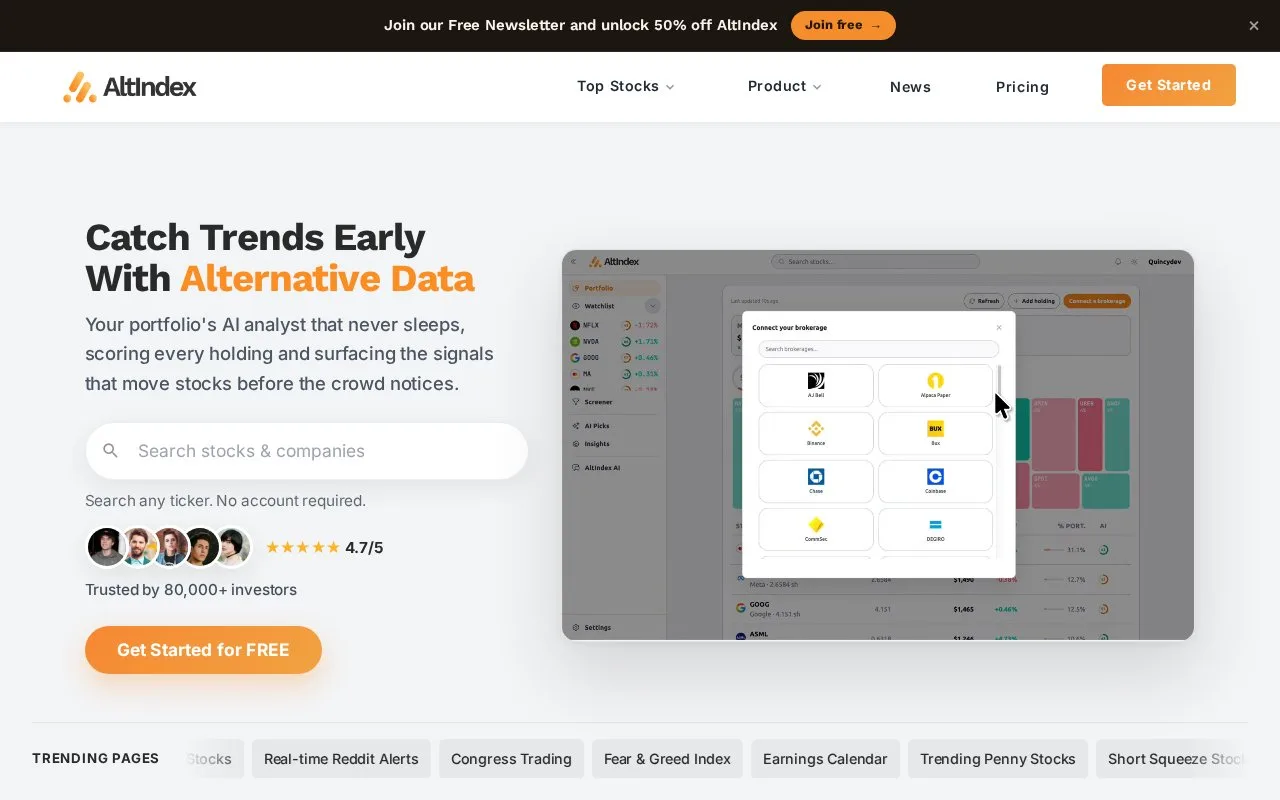Click Get Started for FREE button

click(x=203, y=650)
